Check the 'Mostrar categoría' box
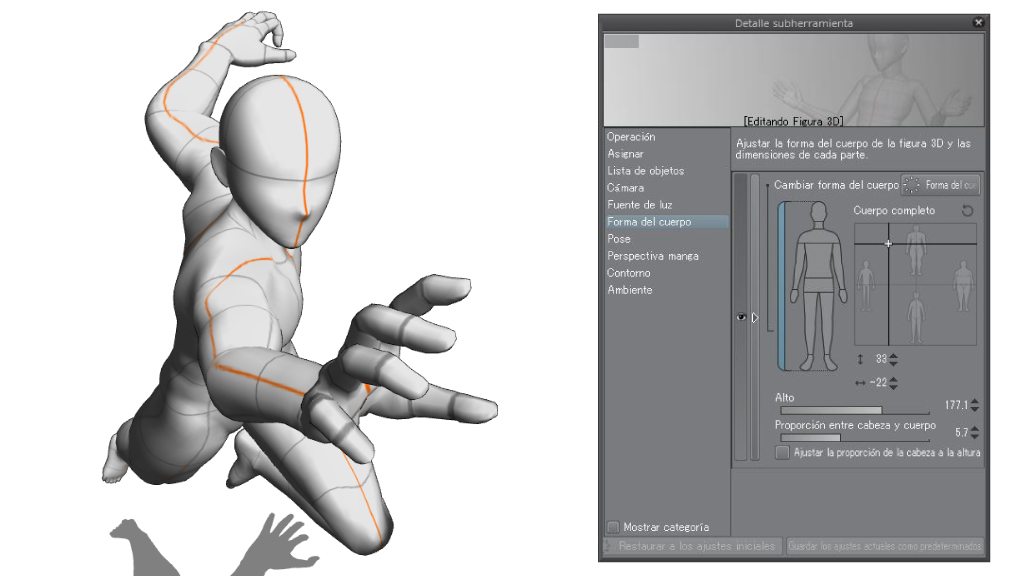Image resolution: width=1024 pixels, height=576 pixels. click(613, 527)
